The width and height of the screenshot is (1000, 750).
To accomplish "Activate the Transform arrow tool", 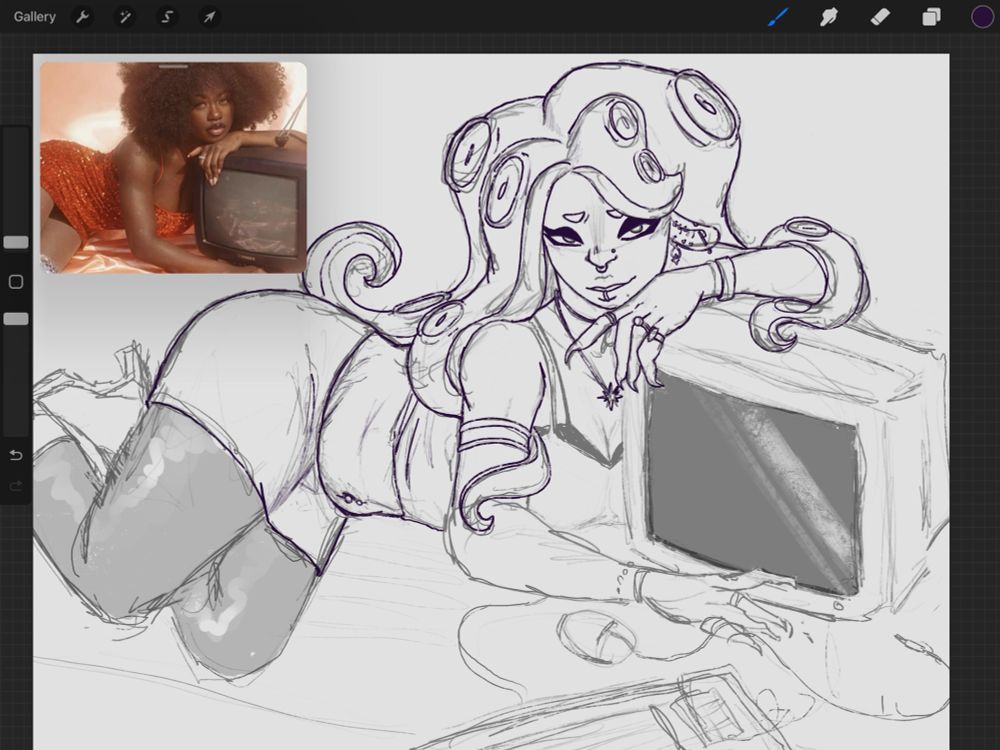I will pyautogui.click(x=209, y=17).
